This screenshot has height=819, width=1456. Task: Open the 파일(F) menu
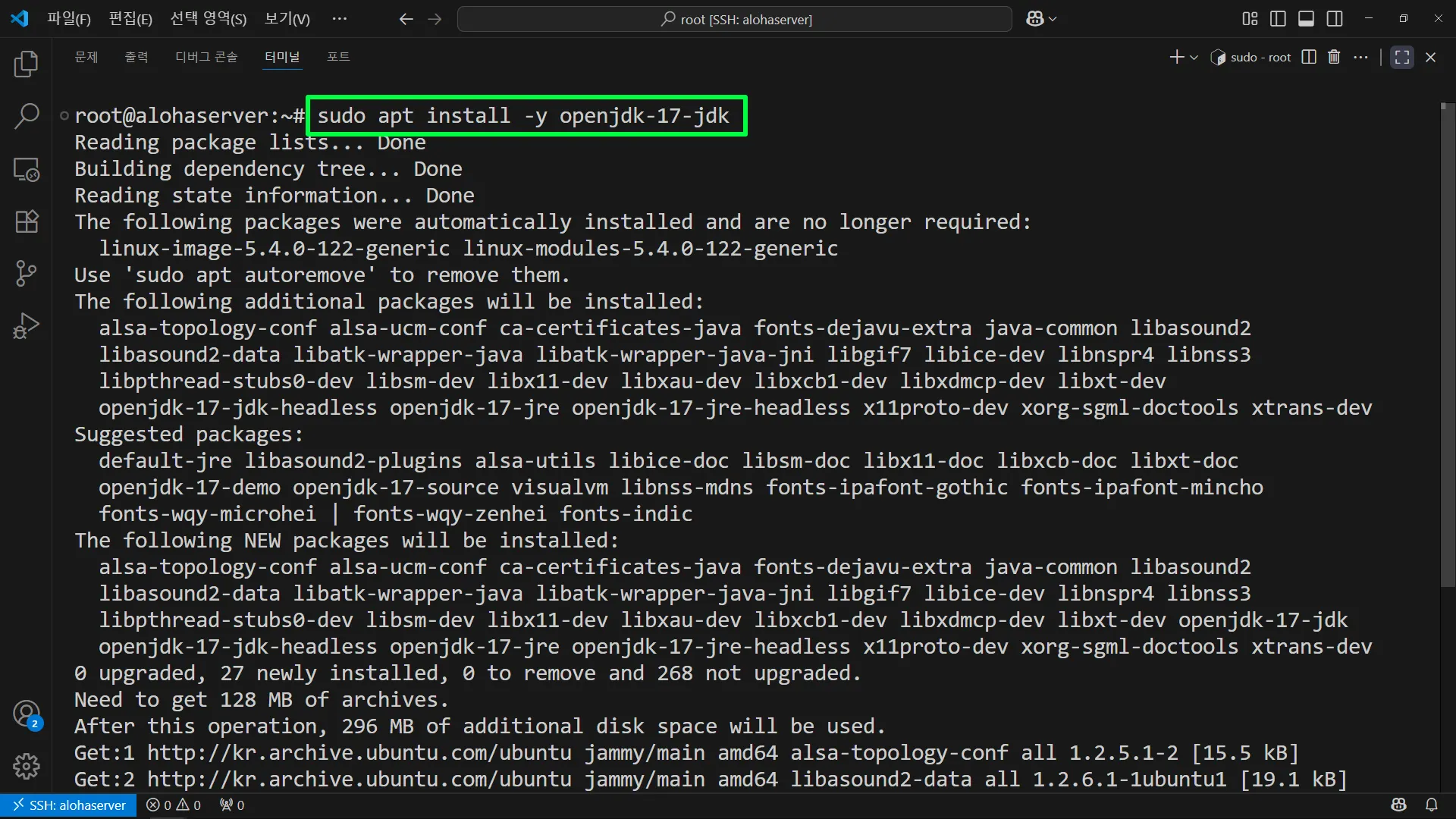click(x=68, y=19)
